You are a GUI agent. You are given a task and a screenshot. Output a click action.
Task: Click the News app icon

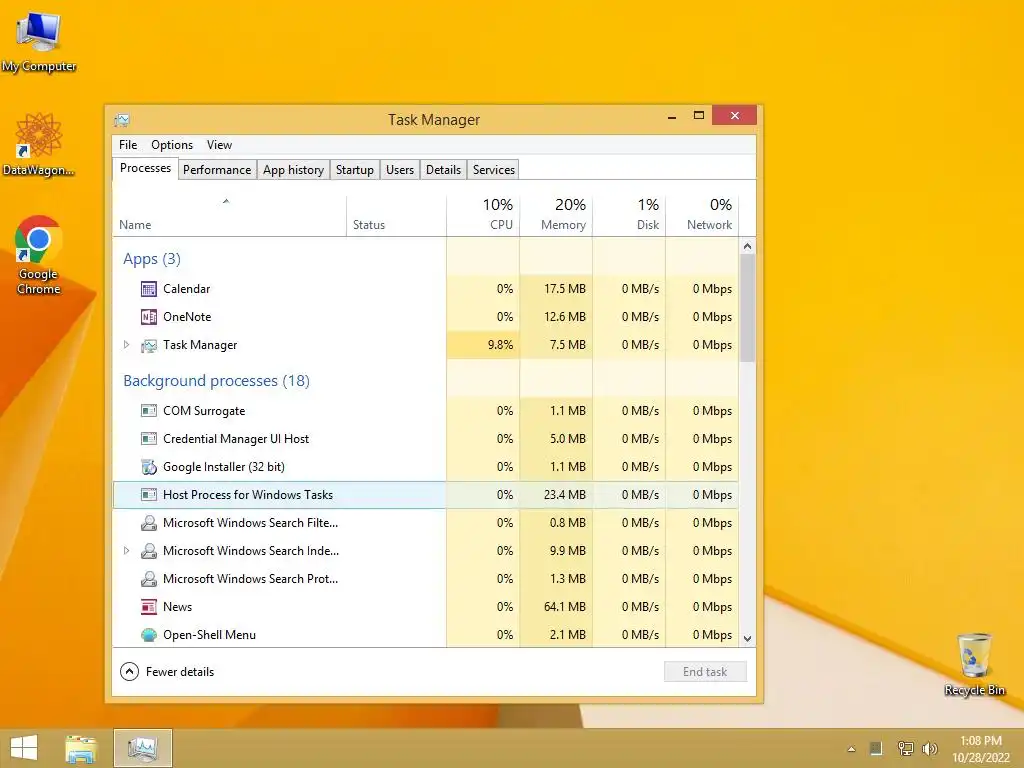click(x=149, y=607)
